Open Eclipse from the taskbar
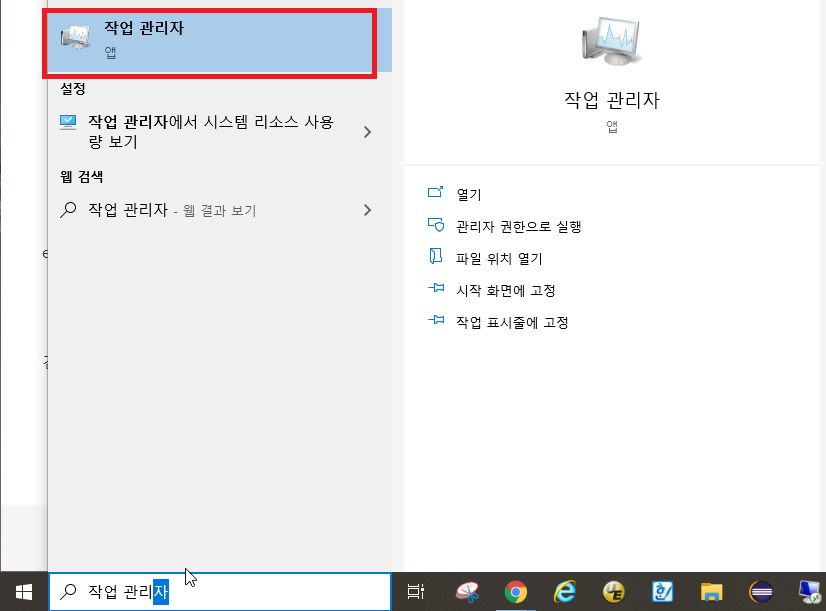826x611 pixels. [x=761, y=592]
